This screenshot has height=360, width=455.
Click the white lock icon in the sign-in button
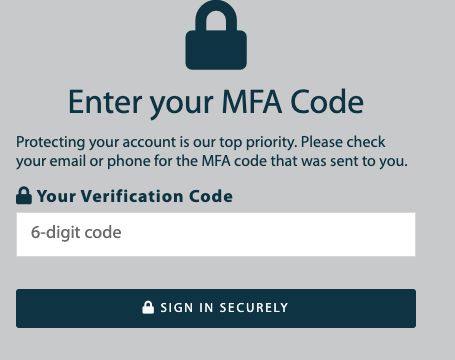click(x=148, y=307)
